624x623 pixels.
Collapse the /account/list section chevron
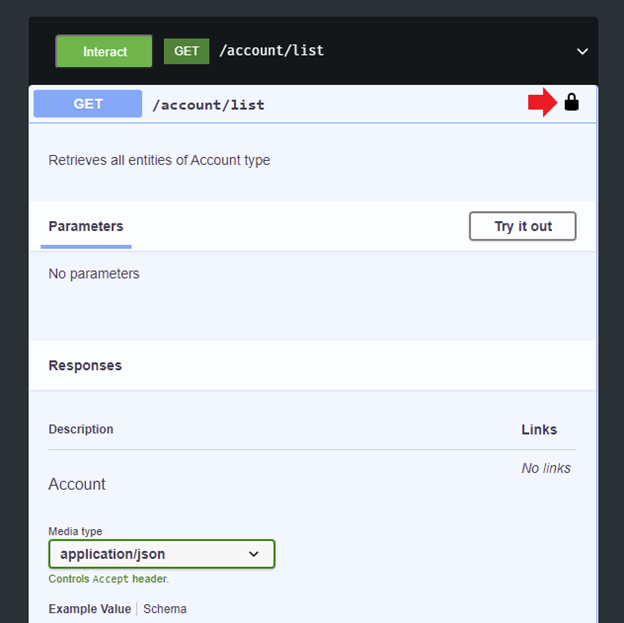click(x=582, y=51)
